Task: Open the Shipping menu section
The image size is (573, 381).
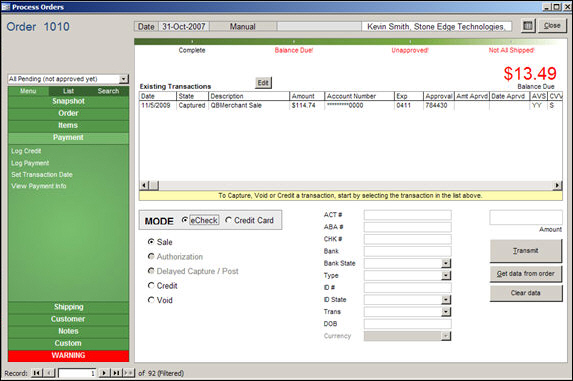Action: 68,307
